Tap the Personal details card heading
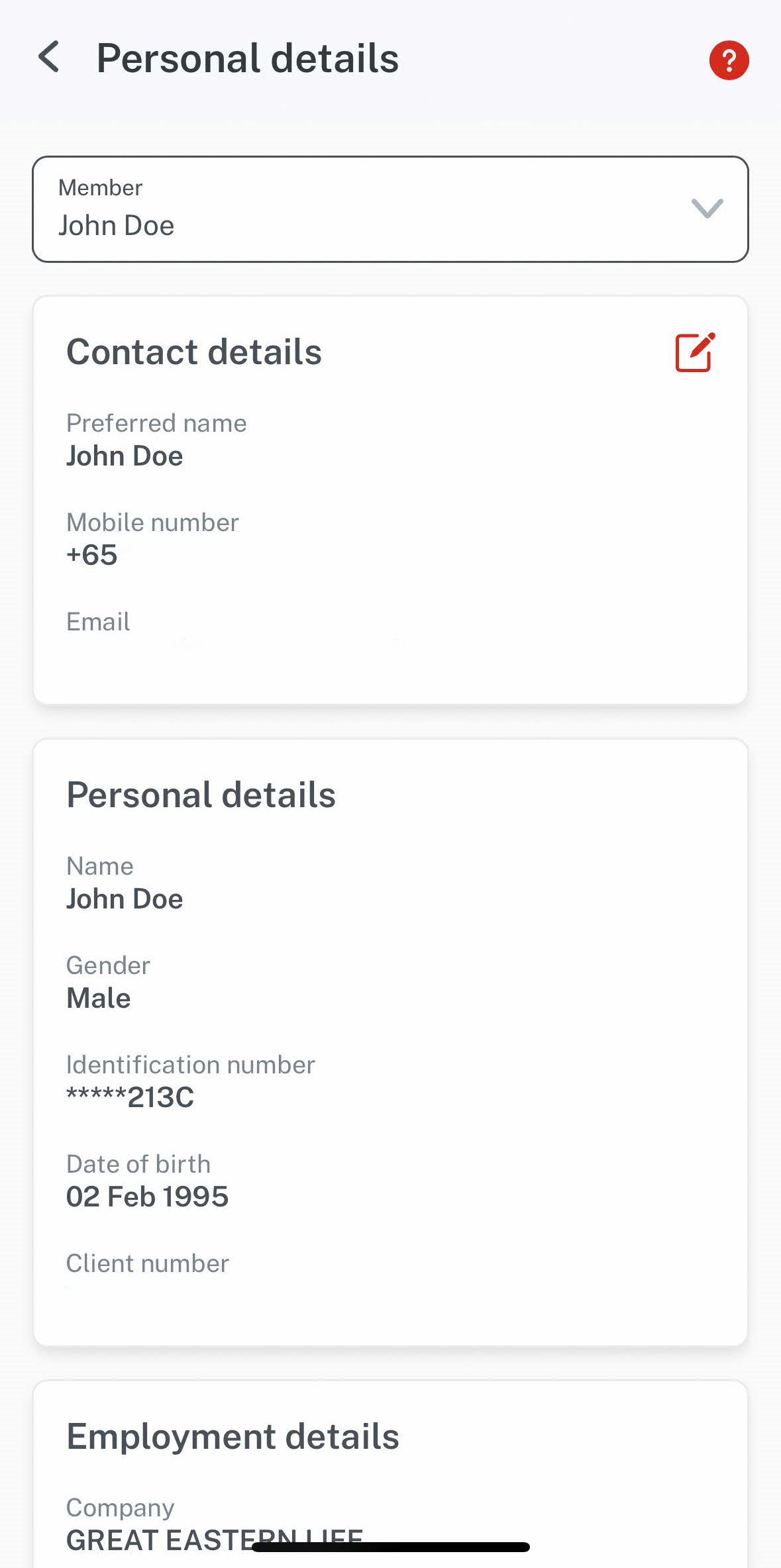781x1568 pixels. pos(201,795)
